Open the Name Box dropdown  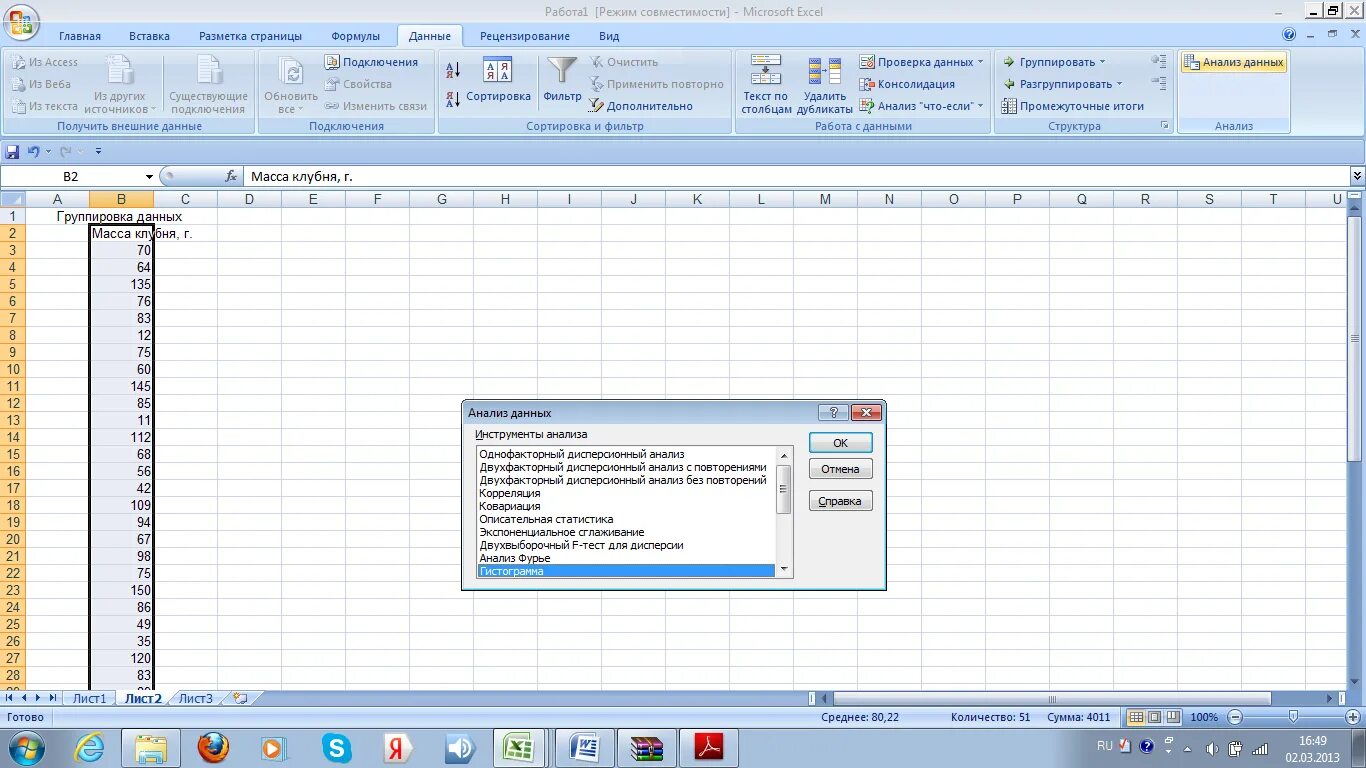point(149,176)
